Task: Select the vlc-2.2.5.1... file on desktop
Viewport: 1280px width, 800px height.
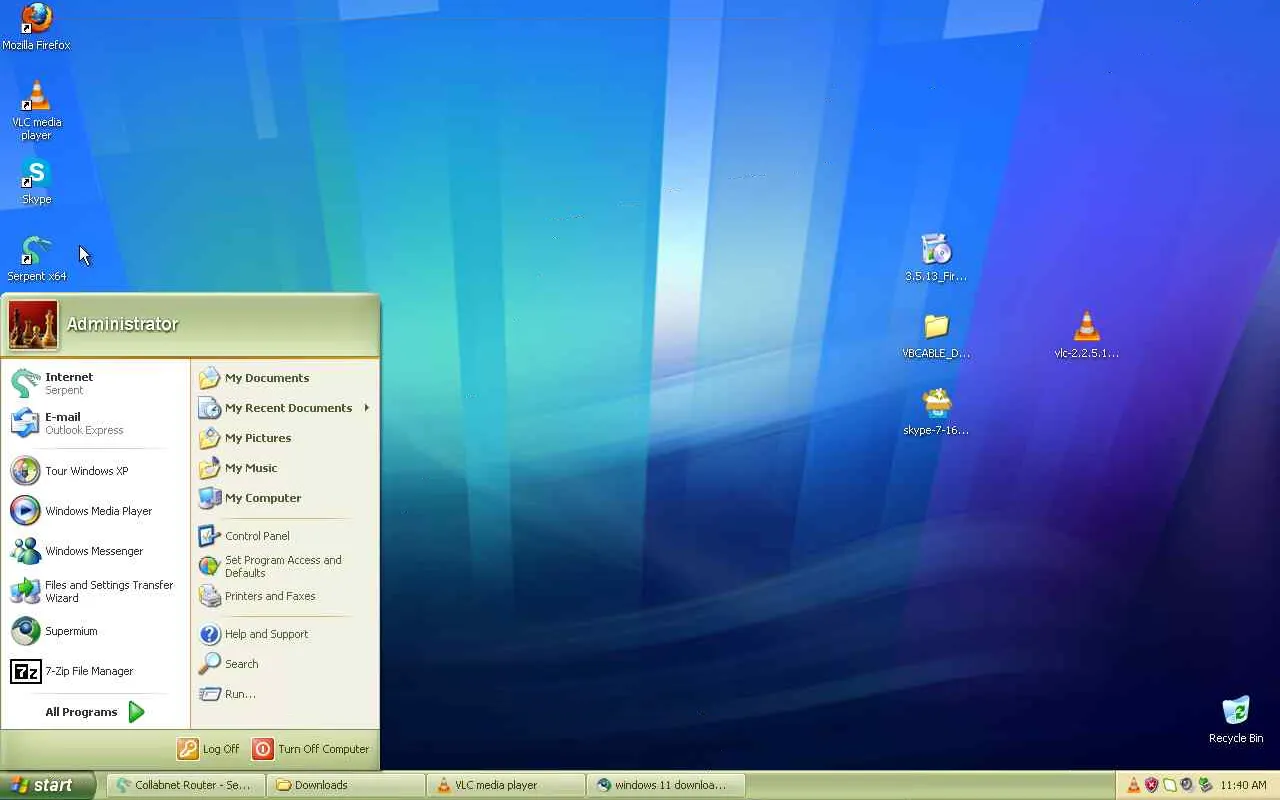Action: pos(1086,336)
